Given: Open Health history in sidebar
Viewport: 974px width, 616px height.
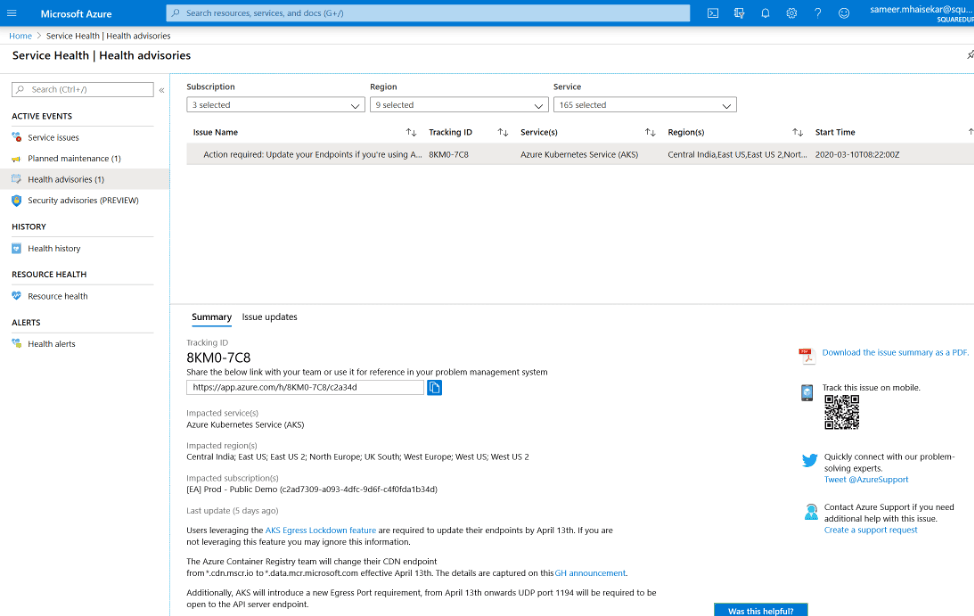Looking at the screenshot, I should tap(54, 248).
